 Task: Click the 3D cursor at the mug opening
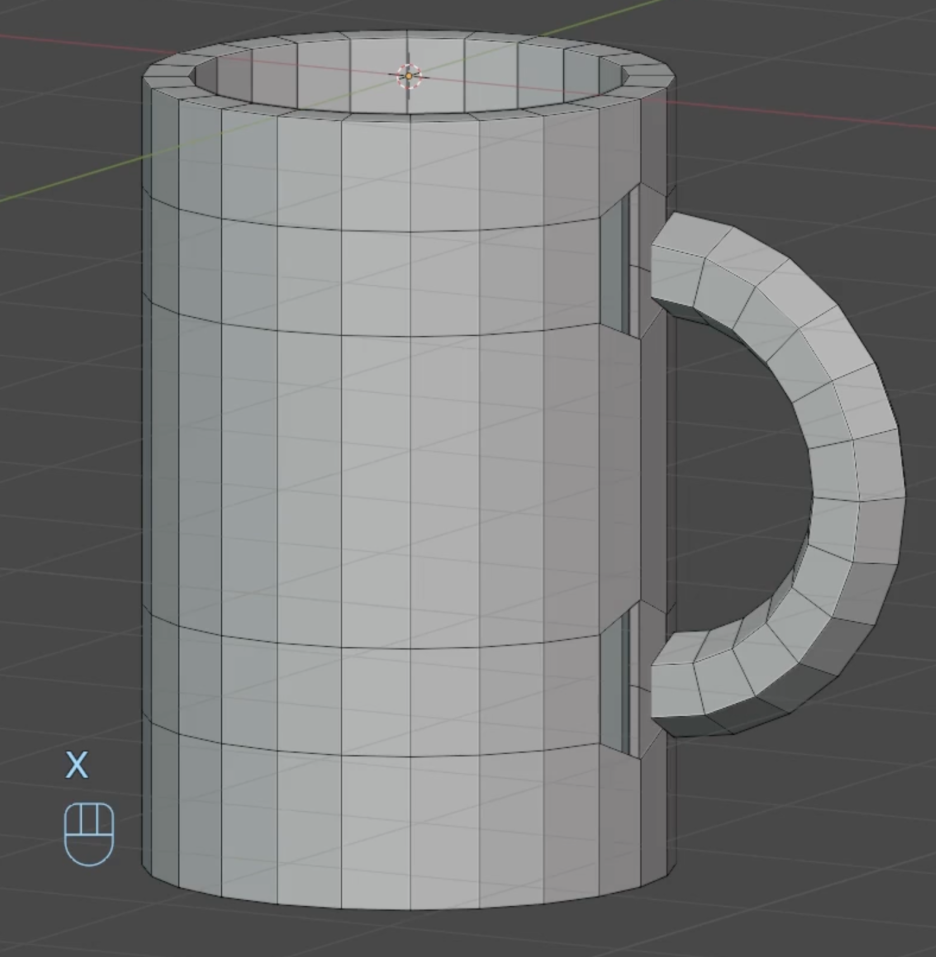click(409, 76)
